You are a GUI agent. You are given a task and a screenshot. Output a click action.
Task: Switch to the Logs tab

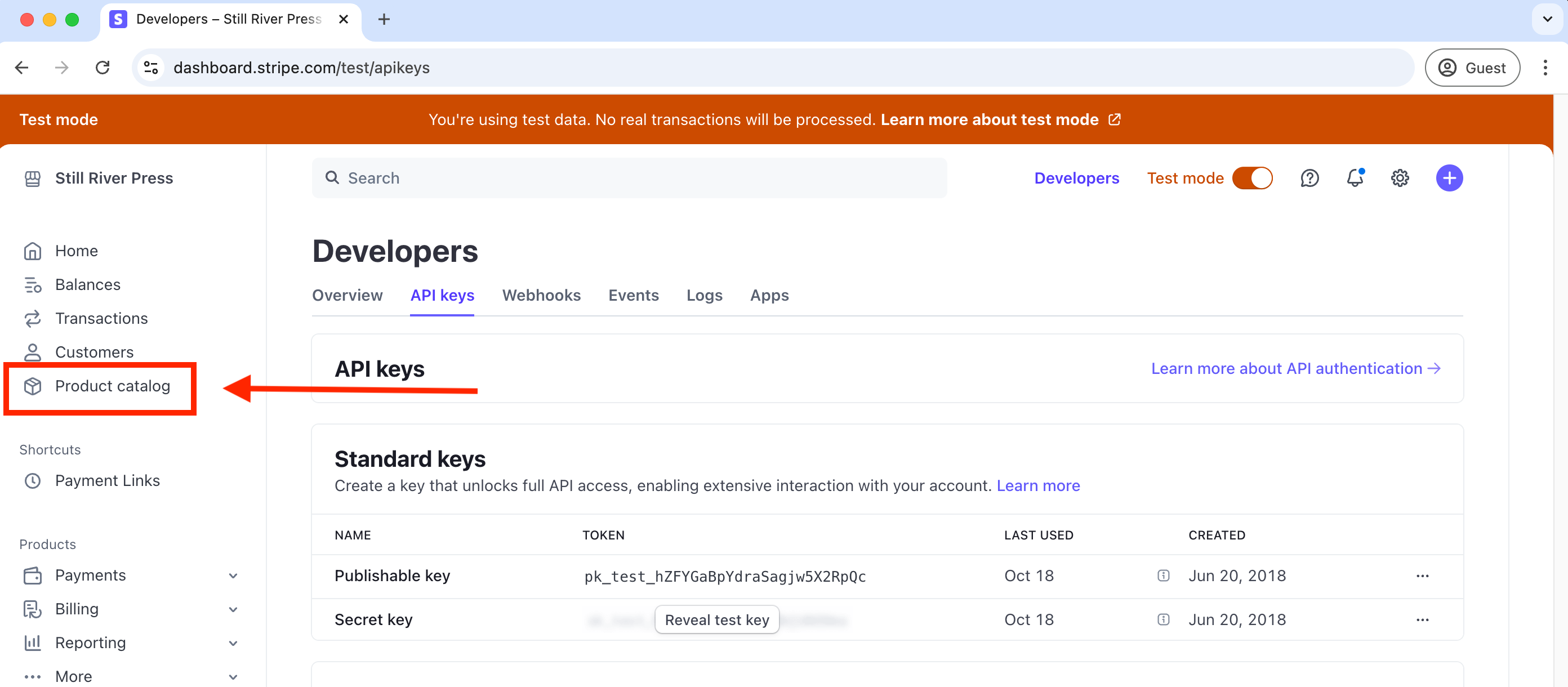click(704, 295)
